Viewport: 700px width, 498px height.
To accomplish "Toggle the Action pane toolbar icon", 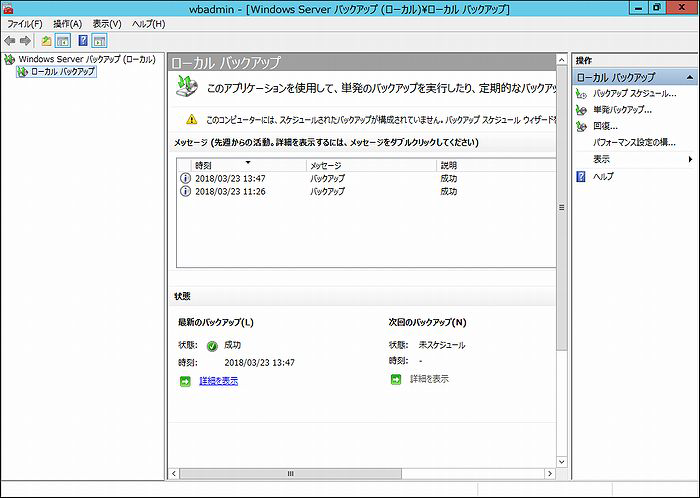I will pos(100,41).
